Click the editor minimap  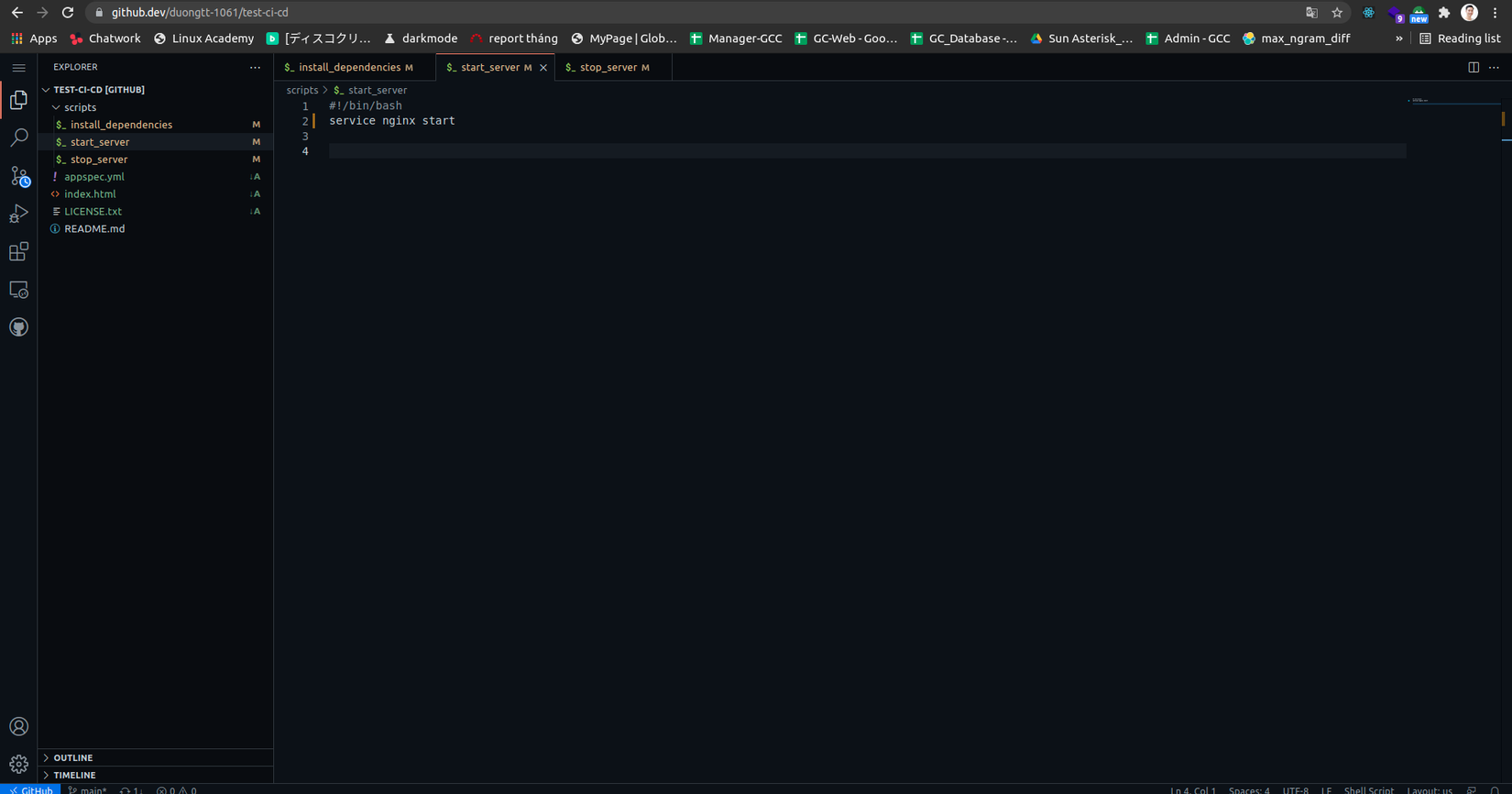(x=1453, y=100)
